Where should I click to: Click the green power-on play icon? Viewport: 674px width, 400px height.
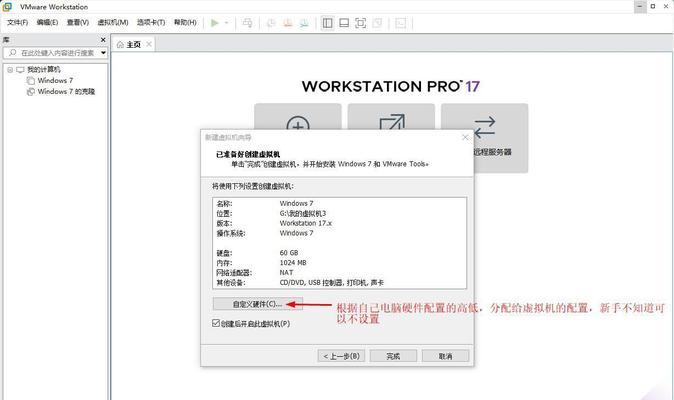(214, 23)
